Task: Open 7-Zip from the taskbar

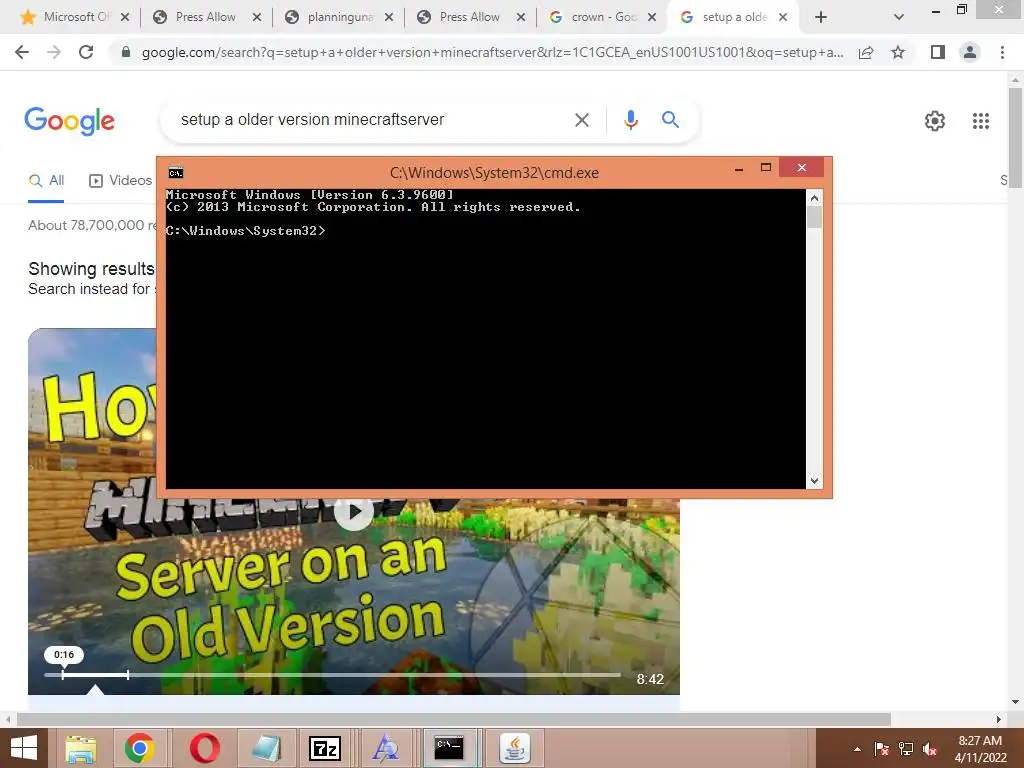Action: (x=325, y=748)
